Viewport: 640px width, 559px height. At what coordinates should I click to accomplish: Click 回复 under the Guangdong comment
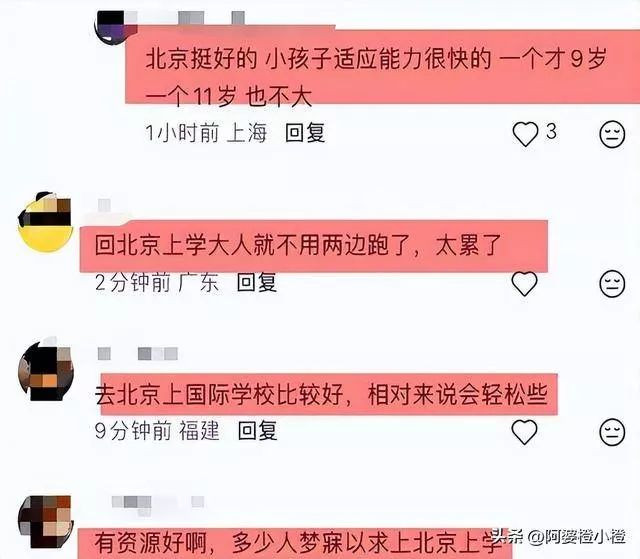[x=257, y=282]
